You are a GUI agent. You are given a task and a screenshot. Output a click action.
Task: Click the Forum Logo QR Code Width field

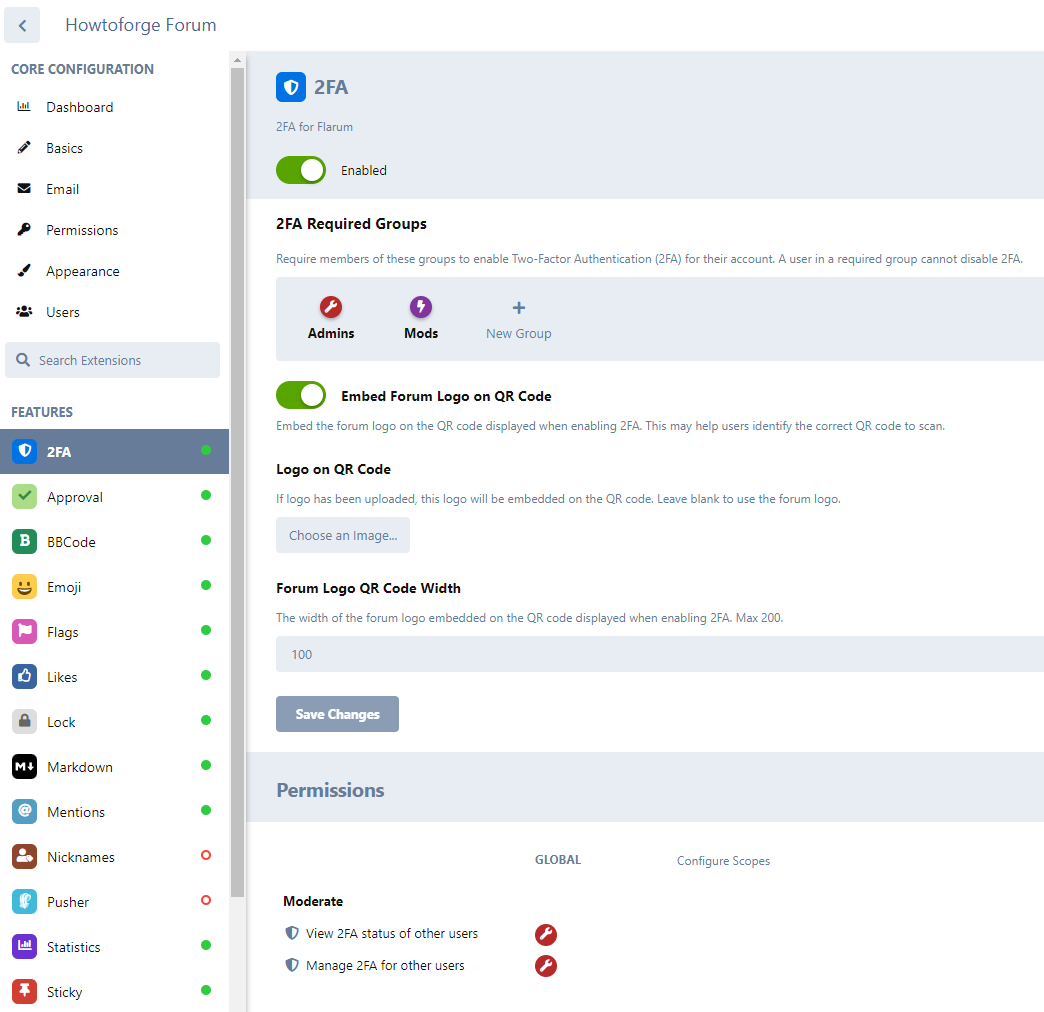(660, 654)
